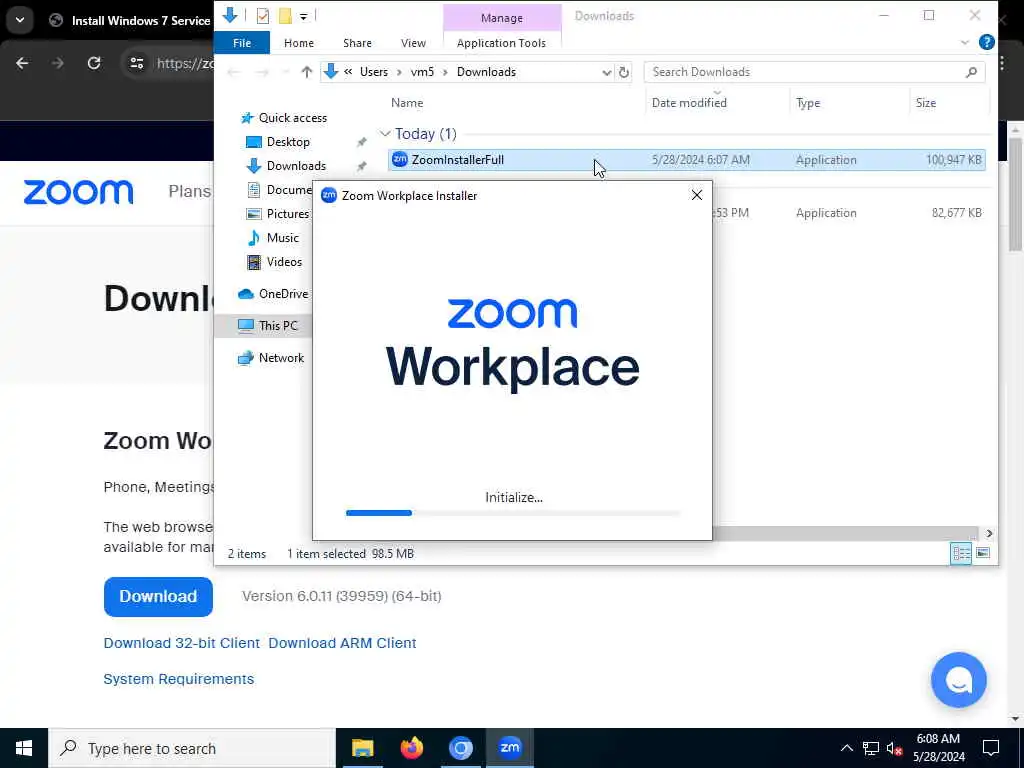The width and height of the screenshot is (1024, 768).
Task: Sort files by Date modified column
Action: click(689, 103)
